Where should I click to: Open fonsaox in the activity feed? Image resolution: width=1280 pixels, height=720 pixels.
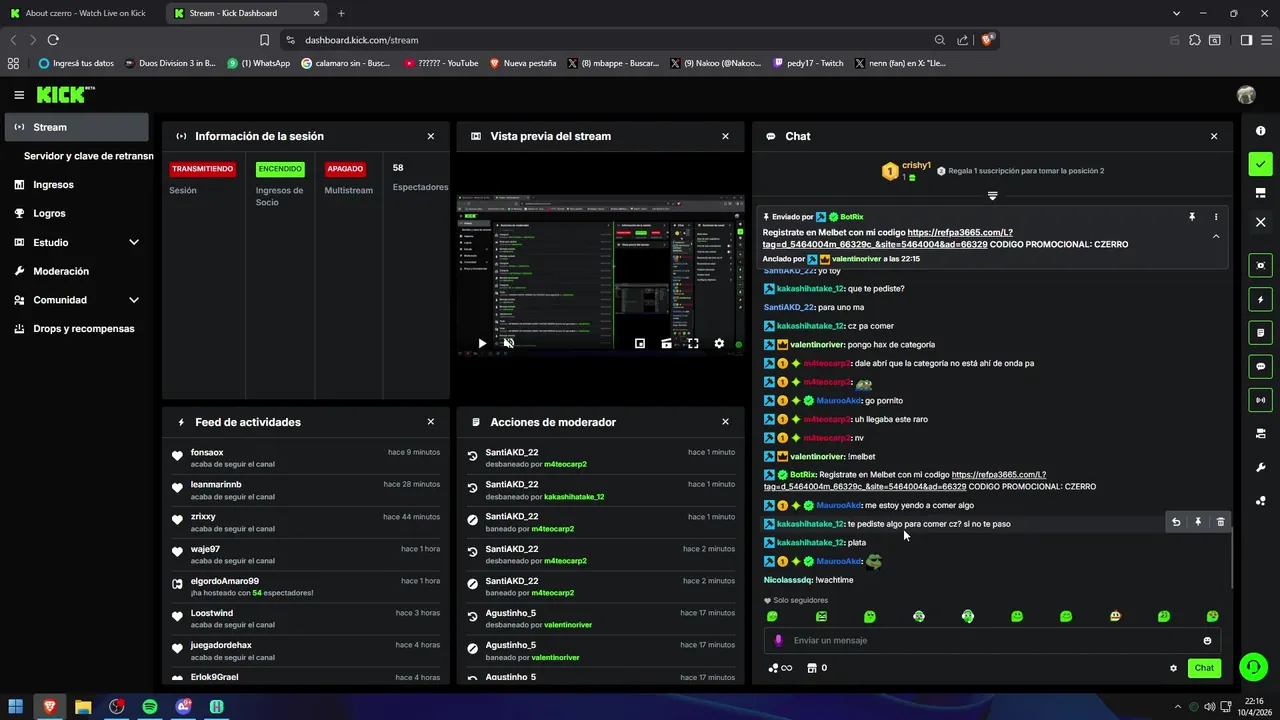click(207, 453)
